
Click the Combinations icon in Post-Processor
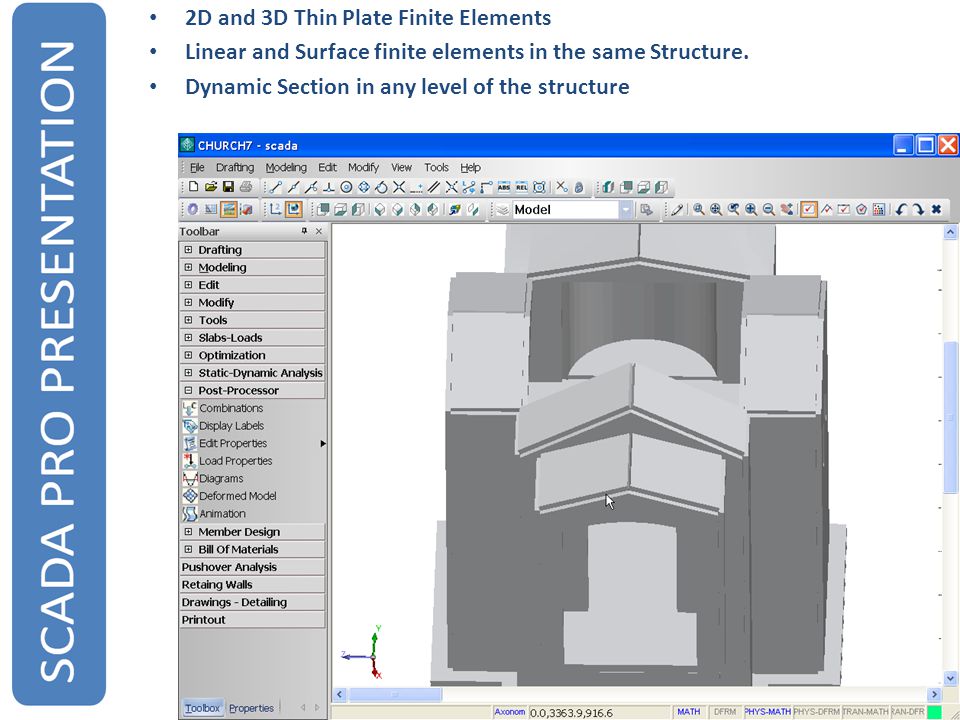(190, 408)
